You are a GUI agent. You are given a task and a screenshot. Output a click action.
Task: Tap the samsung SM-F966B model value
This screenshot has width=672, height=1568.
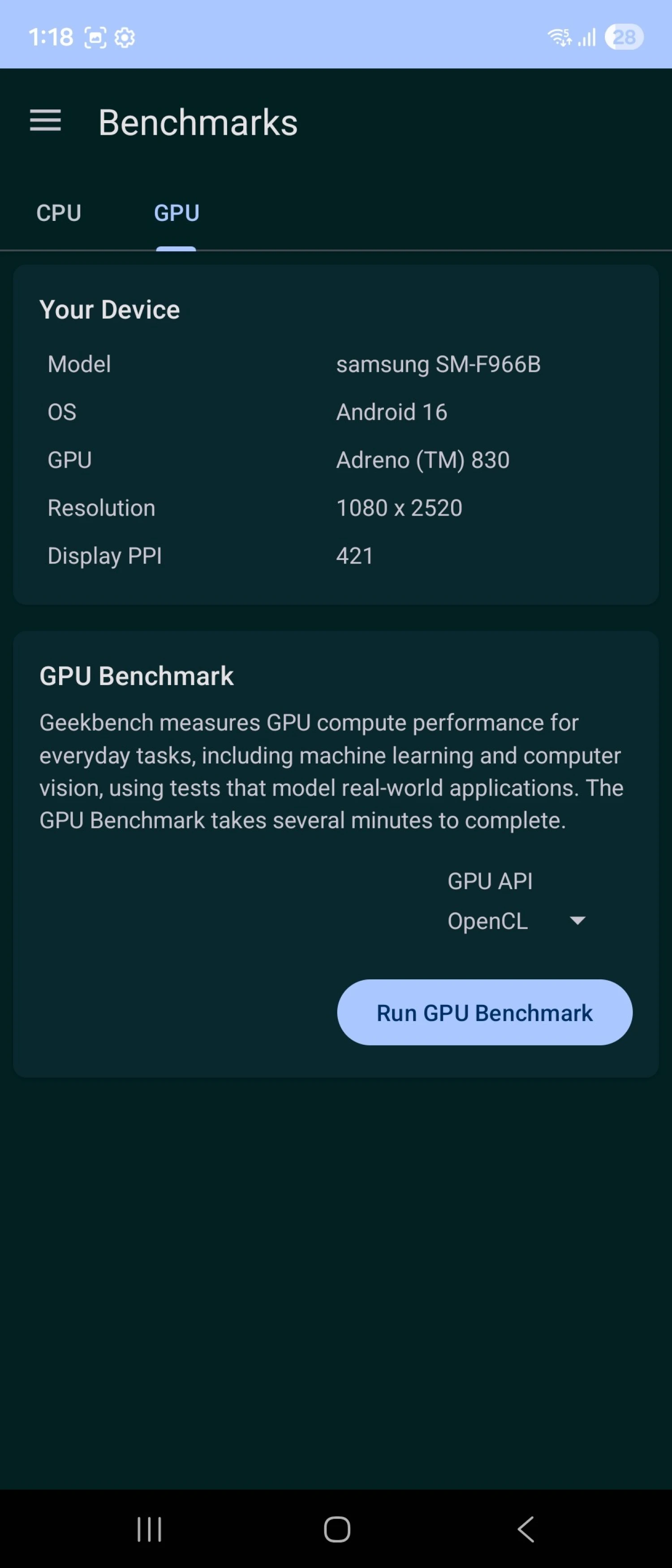point(438,364)
